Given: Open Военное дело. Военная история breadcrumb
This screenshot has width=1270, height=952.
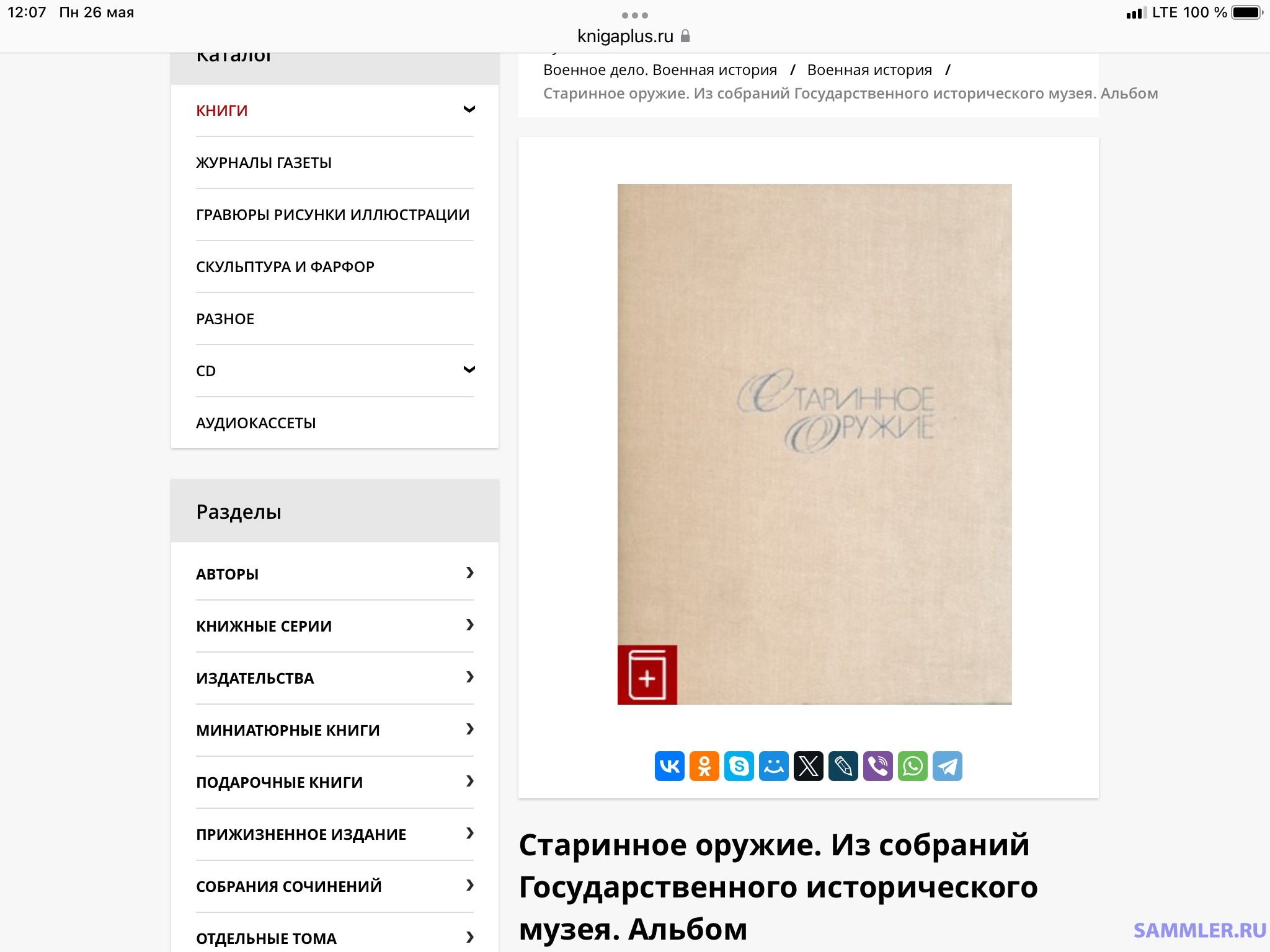Looking at the screenshot, I should point(660,70).
